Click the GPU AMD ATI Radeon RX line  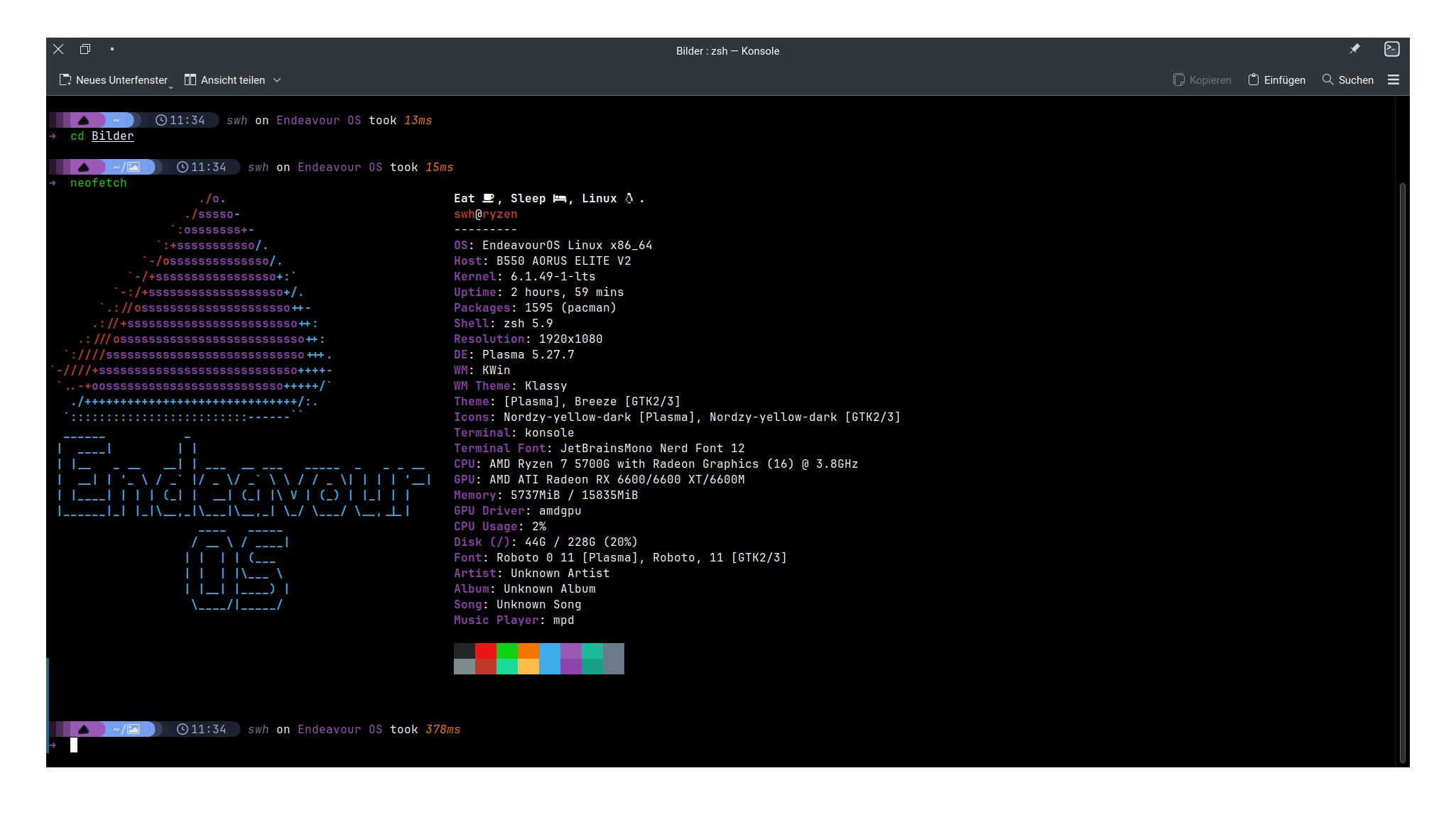coord(599,480)
